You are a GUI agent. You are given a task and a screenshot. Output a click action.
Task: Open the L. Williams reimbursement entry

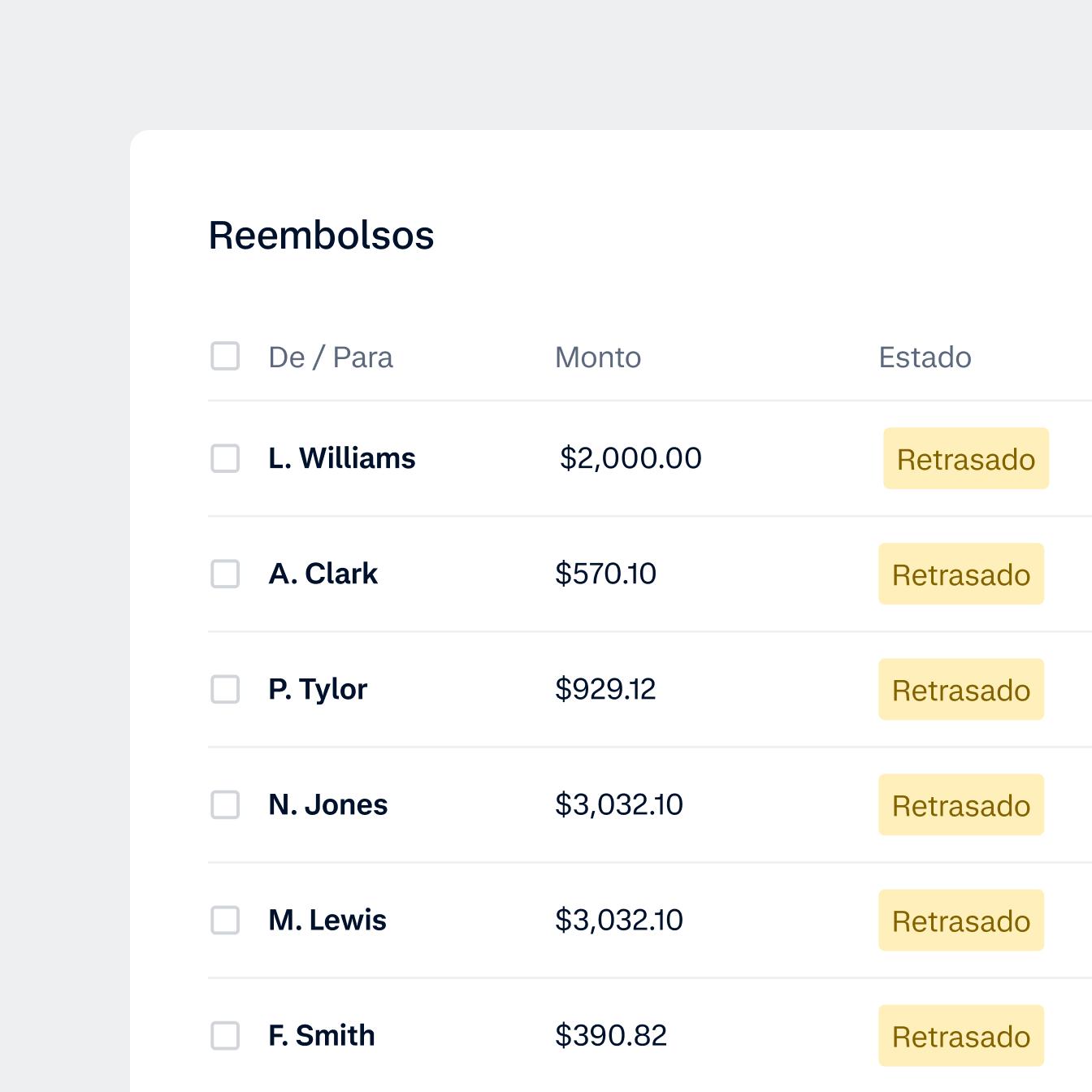(342, 458)
